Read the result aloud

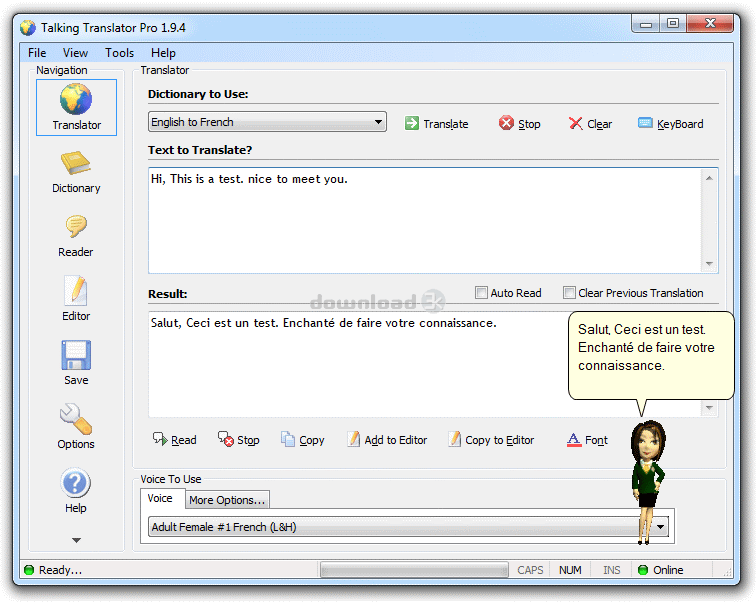point(175,440)
